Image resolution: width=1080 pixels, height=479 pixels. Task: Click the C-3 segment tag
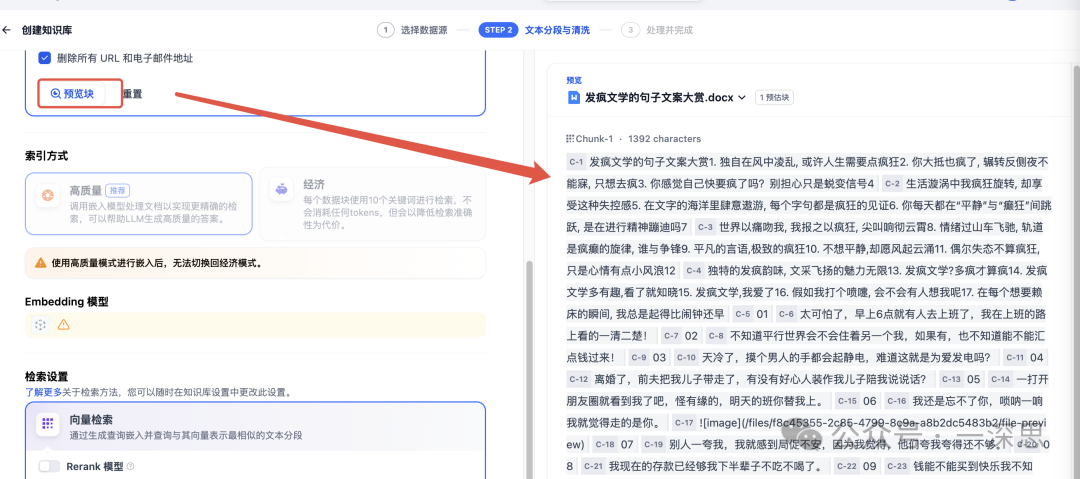705,227
